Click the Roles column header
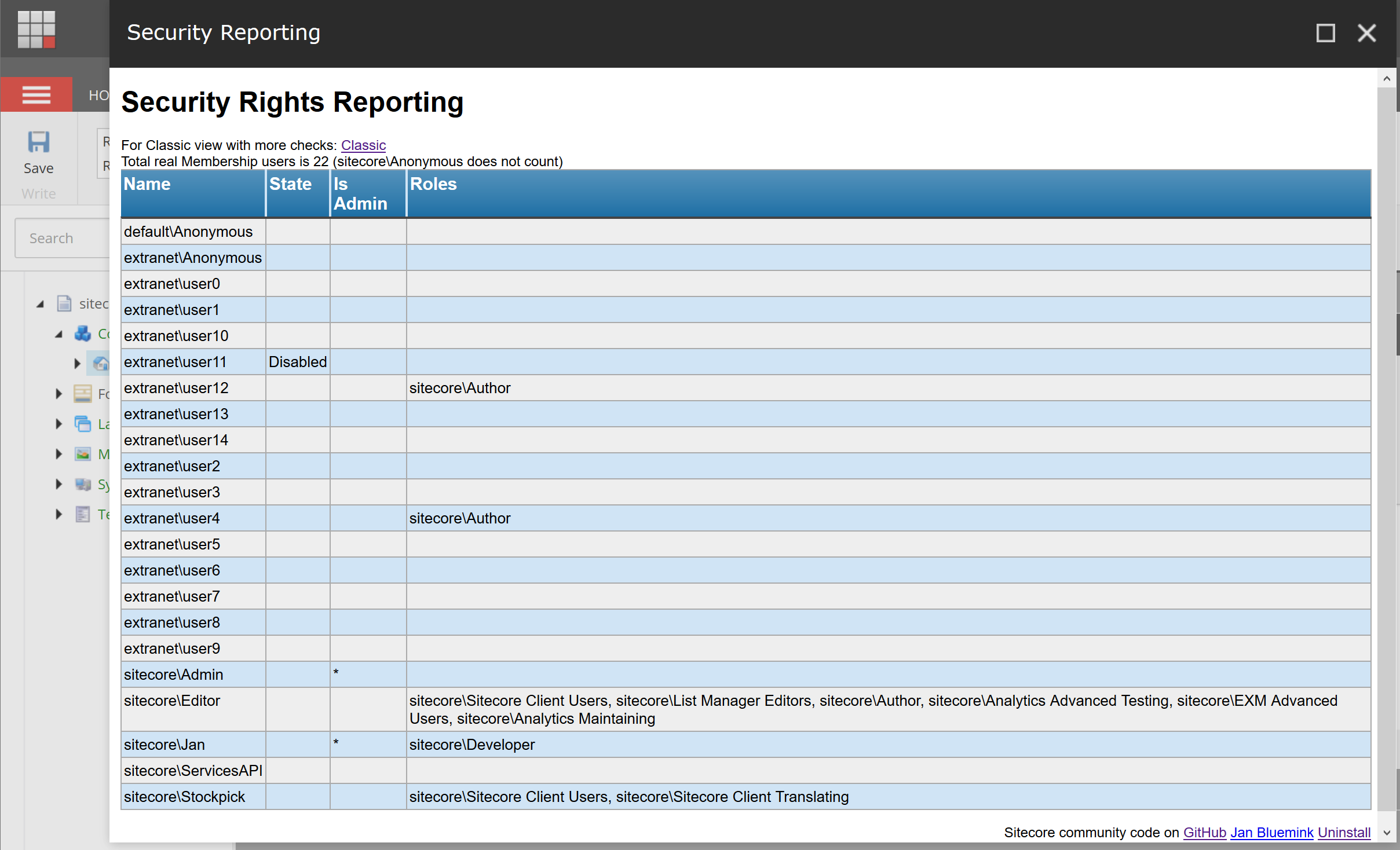1400x850 pixels. [889, 194]
